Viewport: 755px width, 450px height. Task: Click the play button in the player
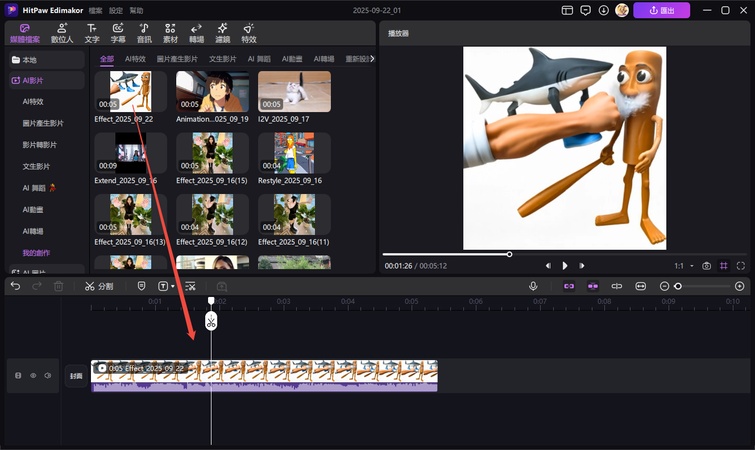[565, 266]
